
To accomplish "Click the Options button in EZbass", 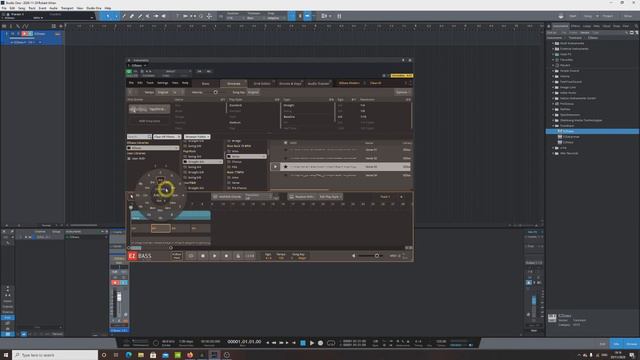I will pos(402,92).
